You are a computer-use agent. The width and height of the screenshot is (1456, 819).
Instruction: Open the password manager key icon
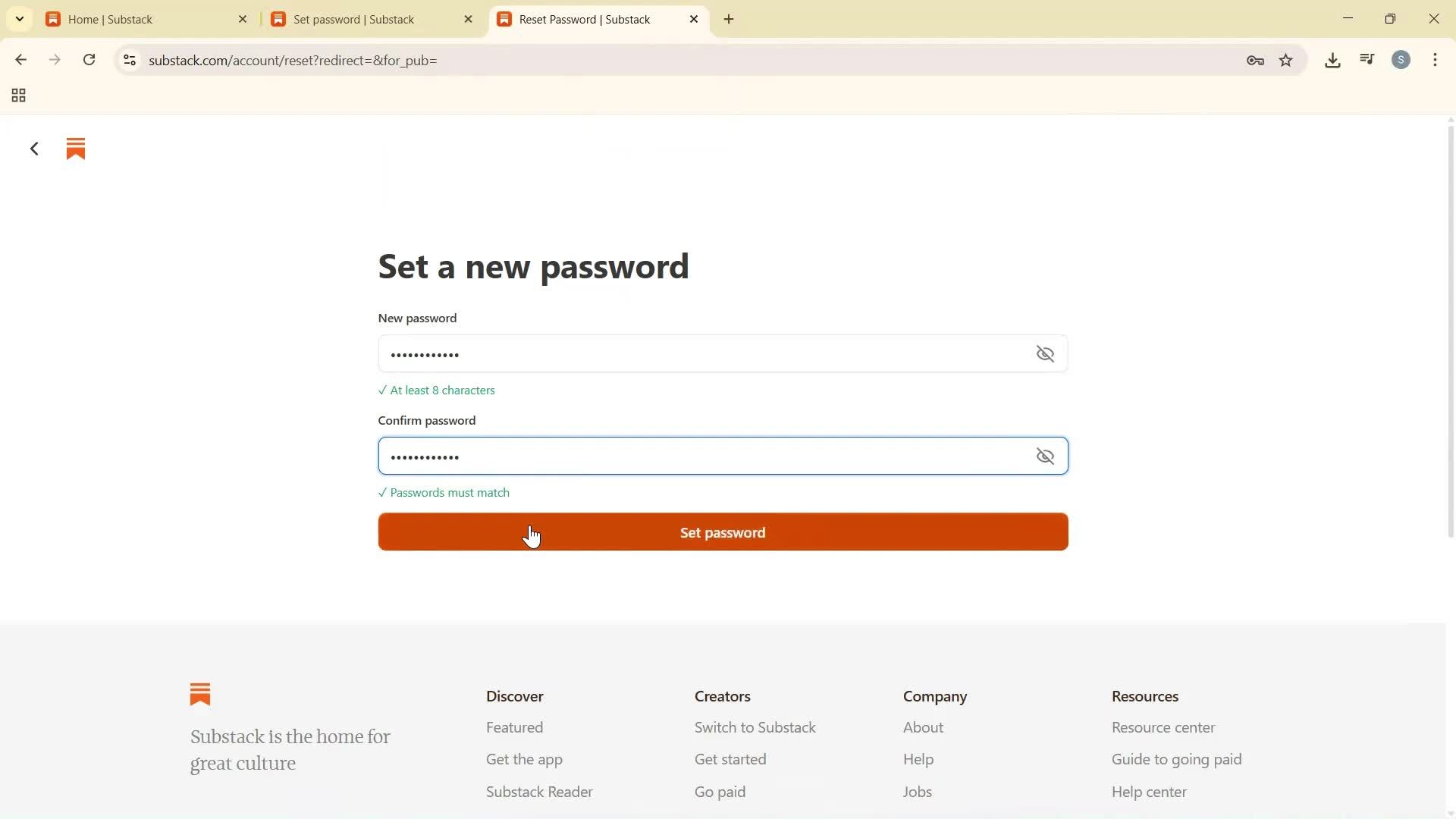(1255, 60)
